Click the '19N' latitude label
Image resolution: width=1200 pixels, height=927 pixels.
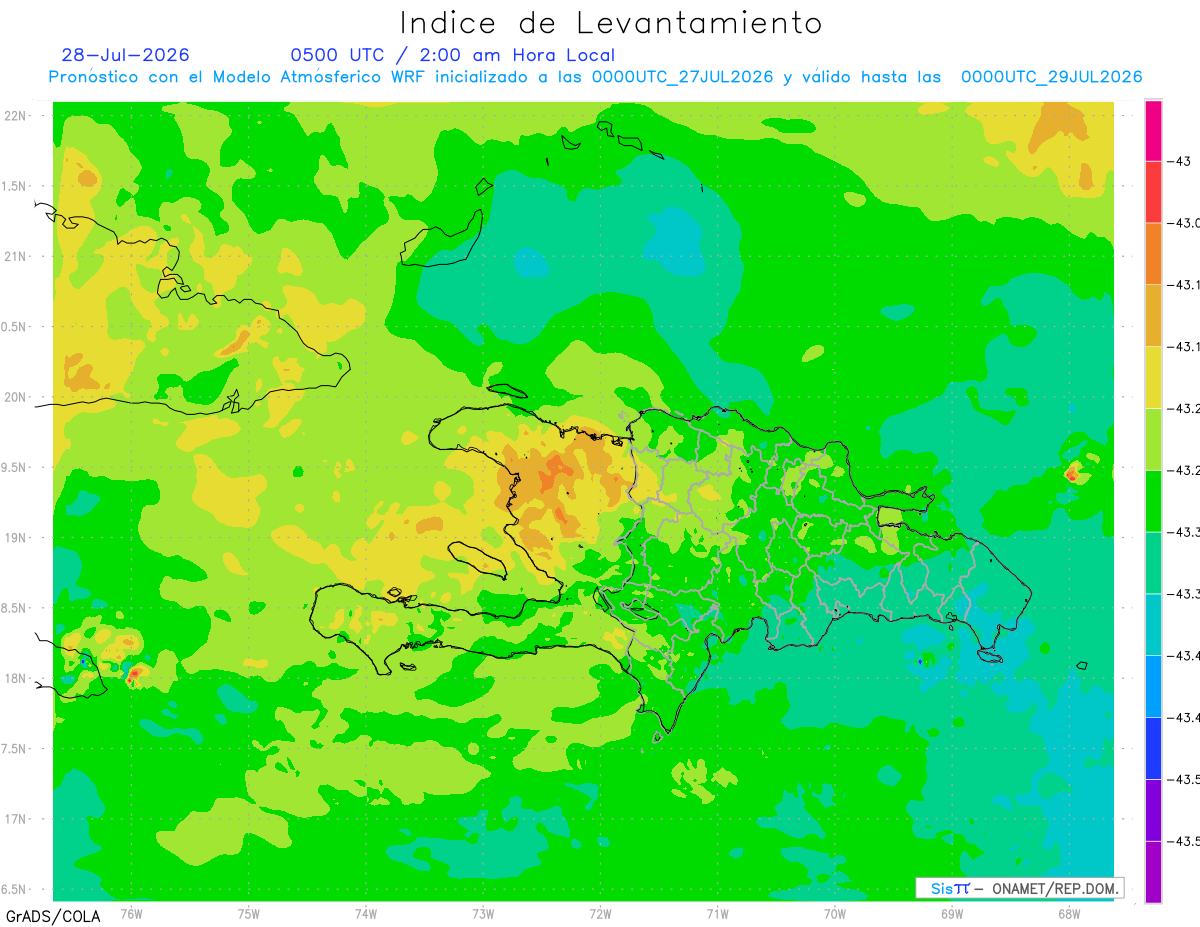tap(16, 538)
